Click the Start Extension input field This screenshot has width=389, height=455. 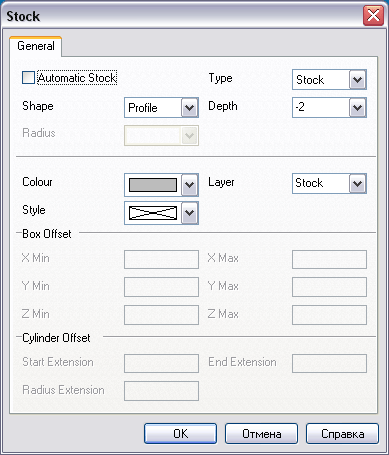[161, 363]
